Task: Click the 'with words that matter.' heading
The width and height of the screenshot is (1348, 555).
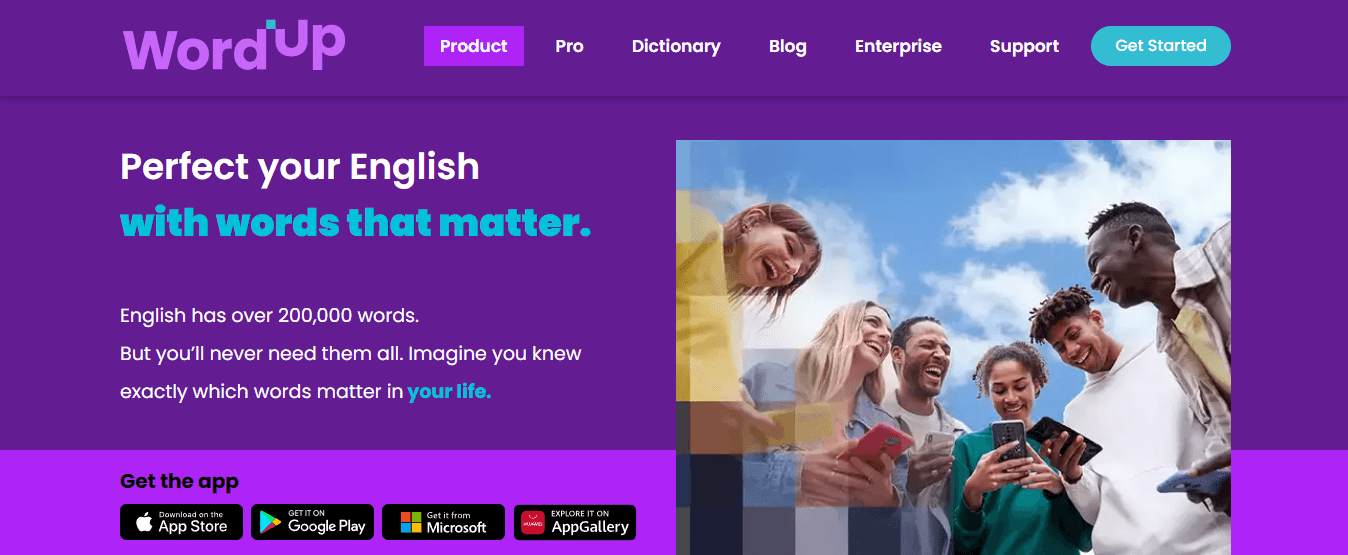Action: [355, 222]
